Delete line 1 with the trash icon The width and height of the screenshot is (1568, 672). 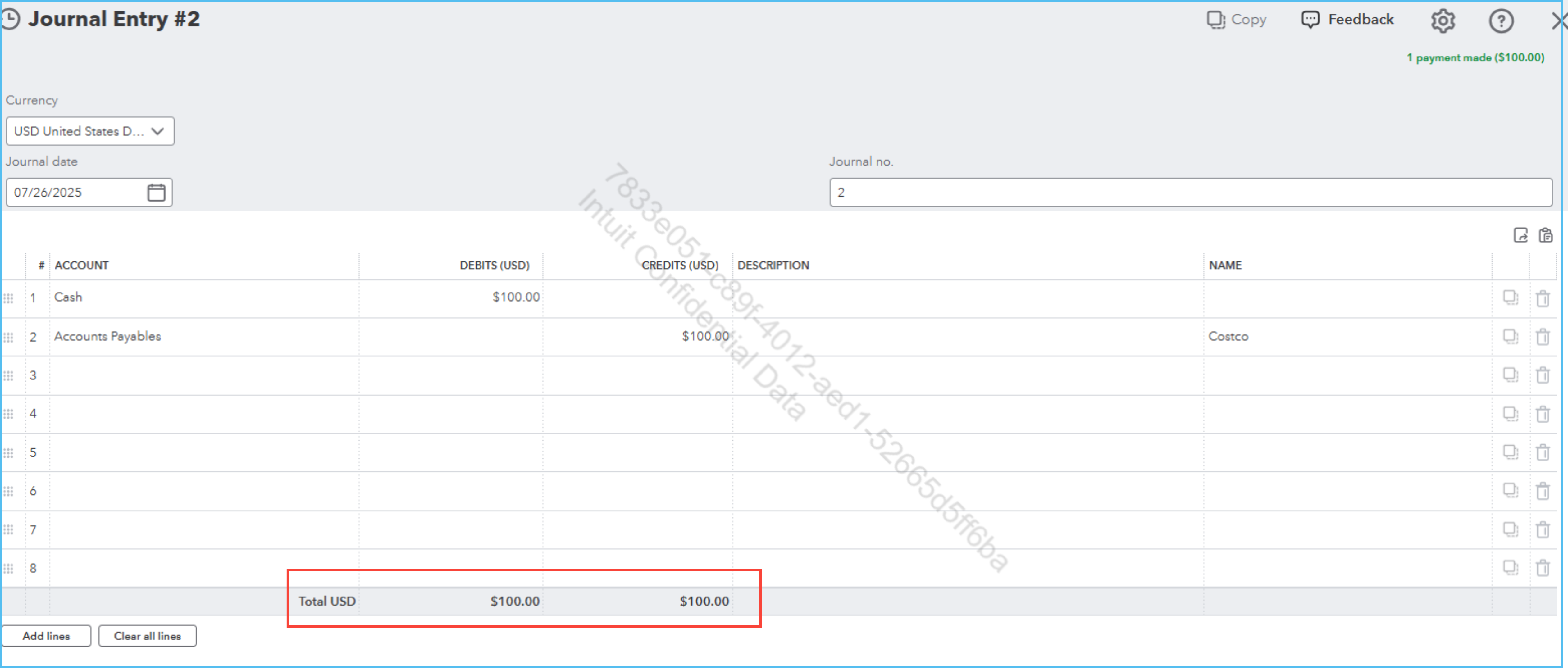point(1543,299)
